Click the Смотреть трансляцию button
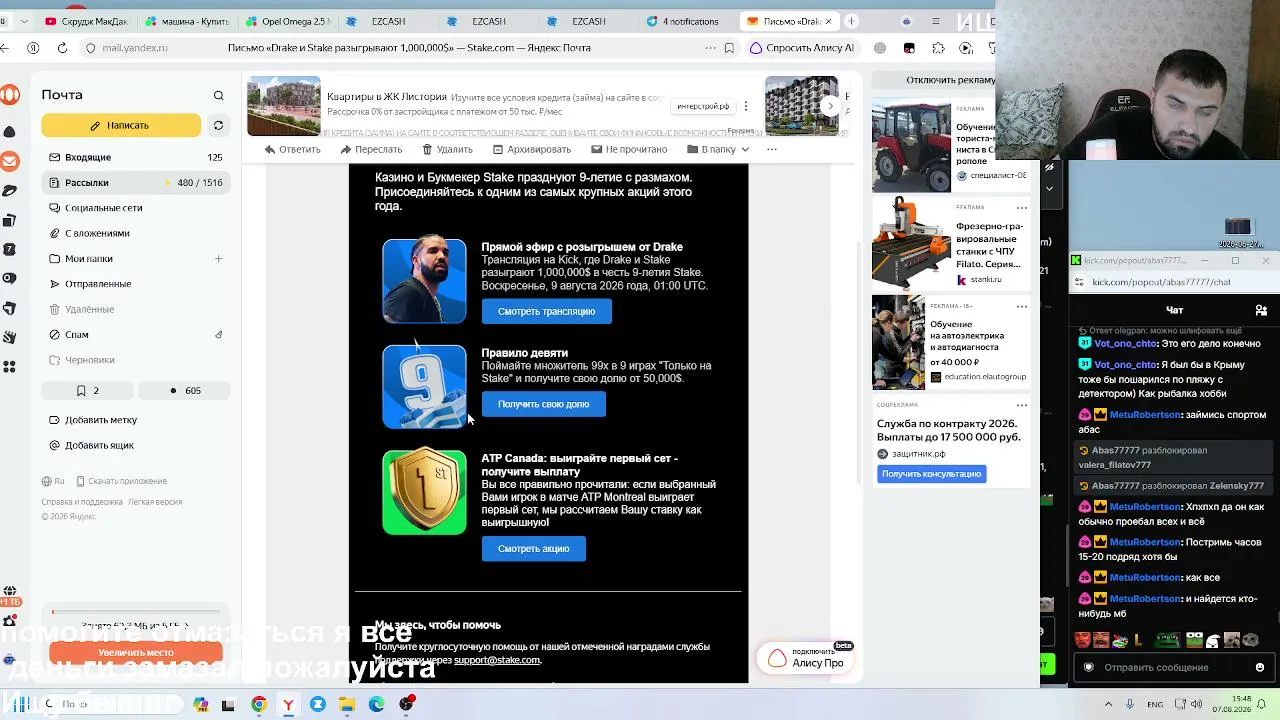The height and width of the screenshot is (720, 1280). coord(546,312)
